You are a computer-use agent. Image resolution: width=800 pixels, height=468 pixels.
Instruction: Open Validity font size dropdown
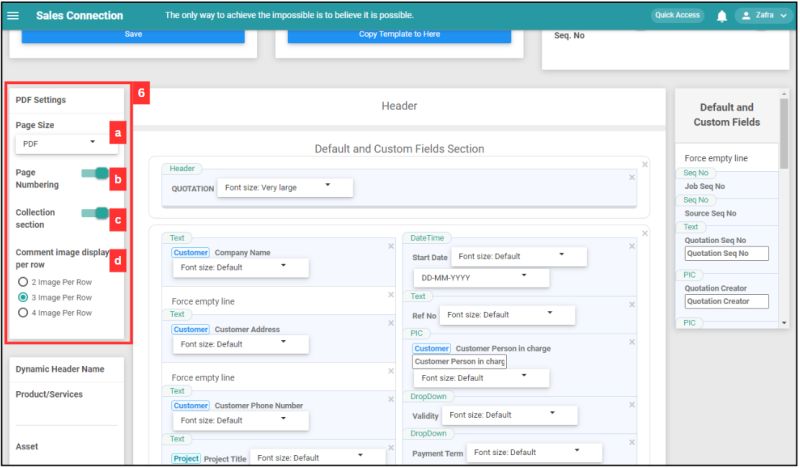[509, 415]
